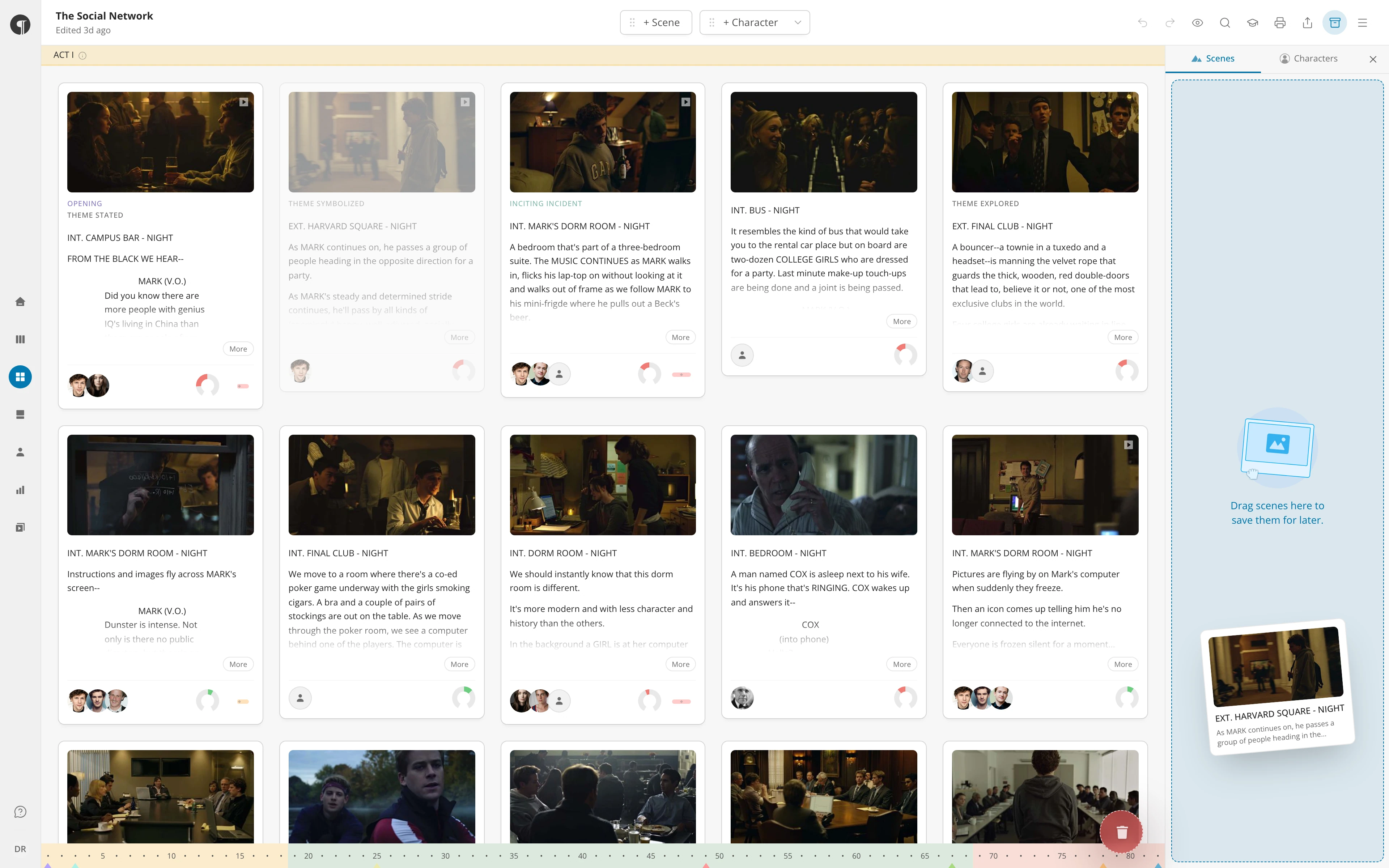Open the film clip sidebar icon

point(20,528)
